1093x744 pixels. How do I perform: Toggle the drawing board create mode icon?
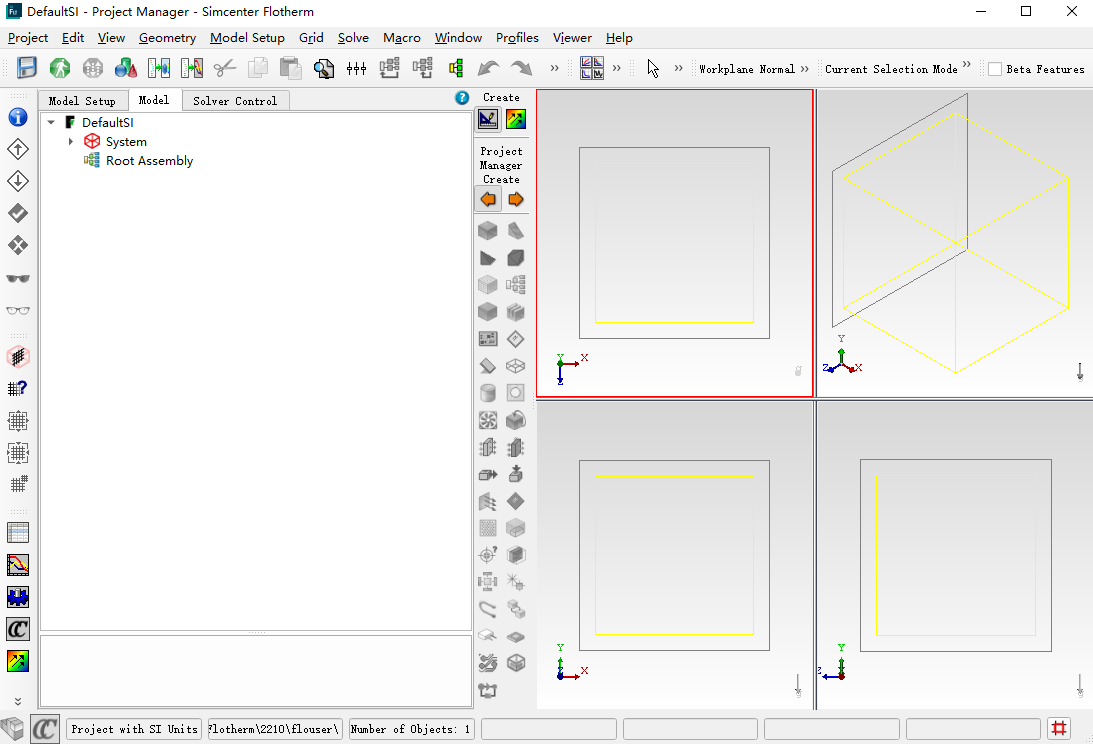click(488, 119)
